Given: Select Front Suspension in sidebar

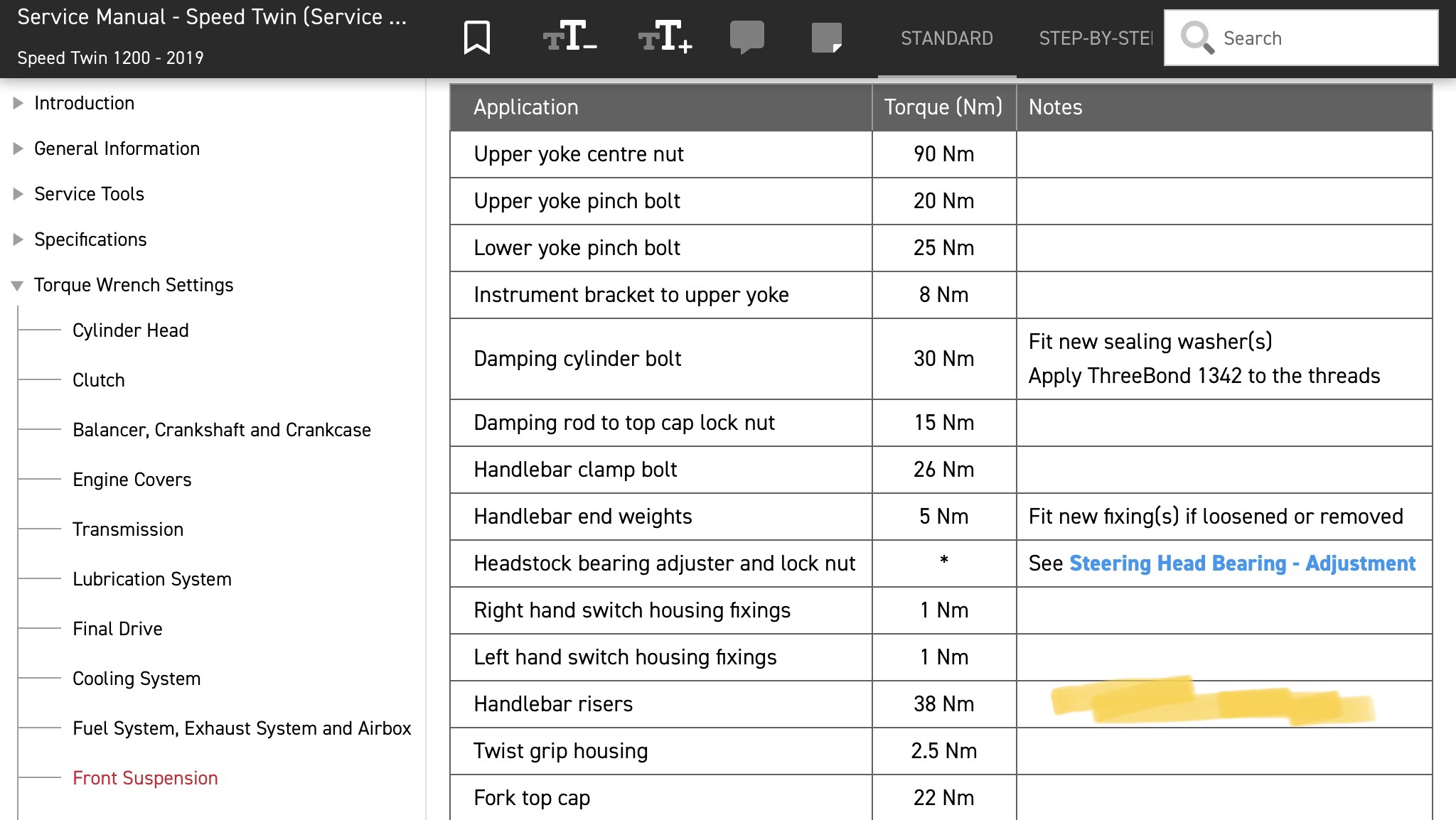Looking at the screenshot, I should (x=145, y=778).
